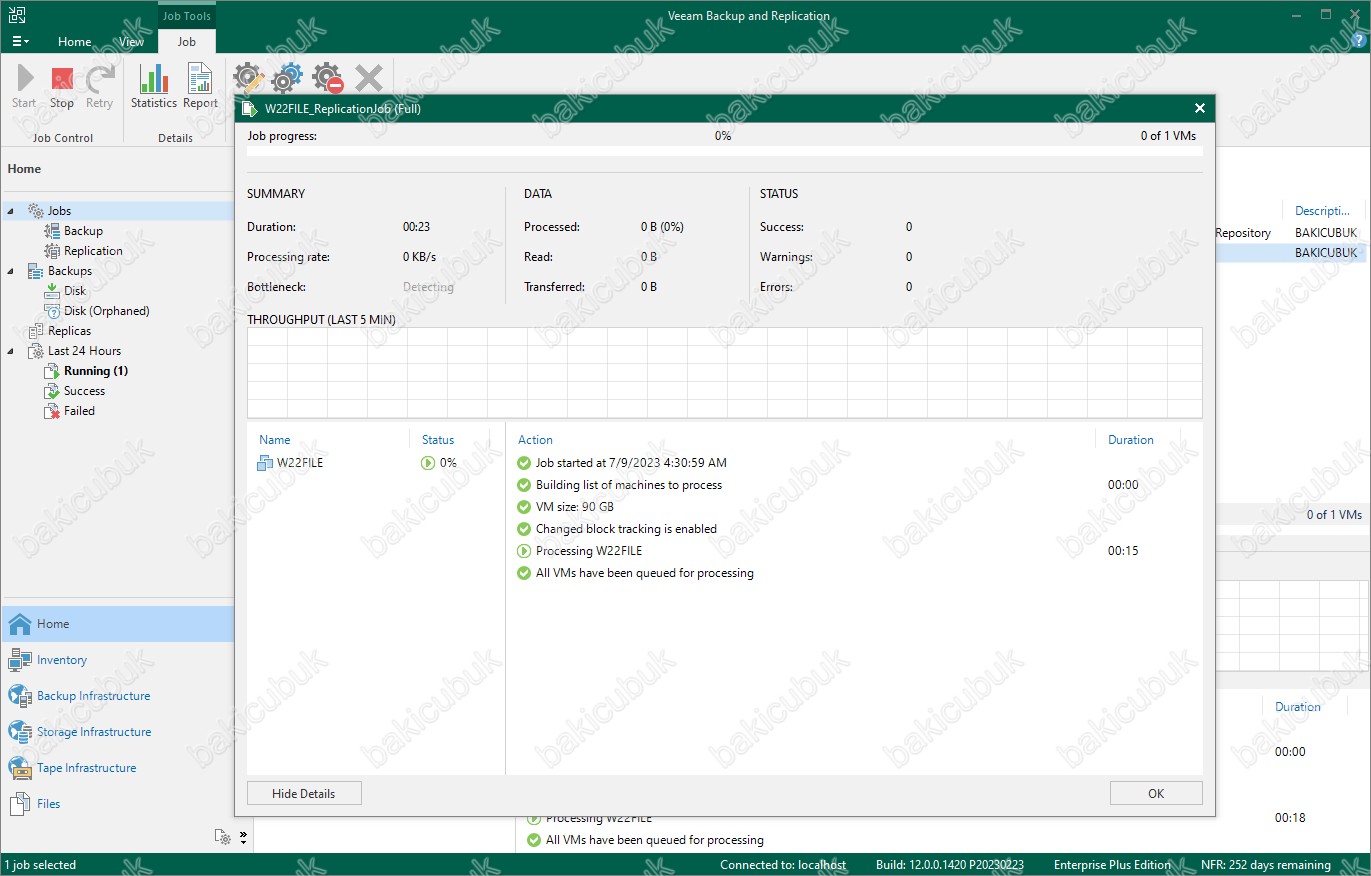Viewport: 1371px width, 876px height.
Task: Click the selected BAKICUBUK row in the background window
Action: [1291, 253]
